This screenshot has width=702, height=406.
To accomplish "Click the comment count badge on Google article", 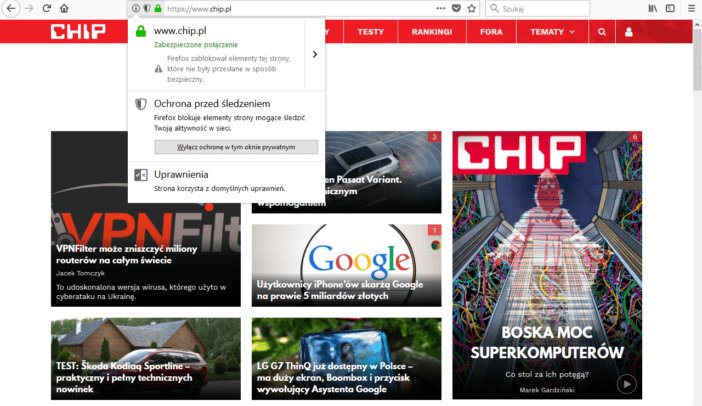I will point(434,230).
